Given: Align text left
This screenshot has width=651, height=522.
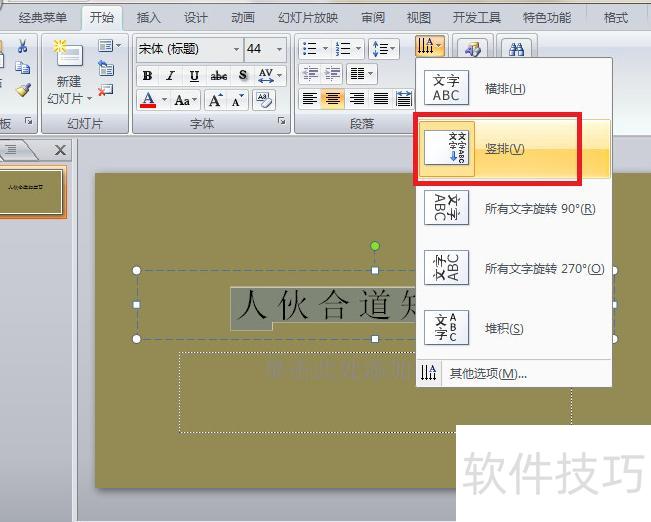Looking at the screenshot, I should click(310, 99).
